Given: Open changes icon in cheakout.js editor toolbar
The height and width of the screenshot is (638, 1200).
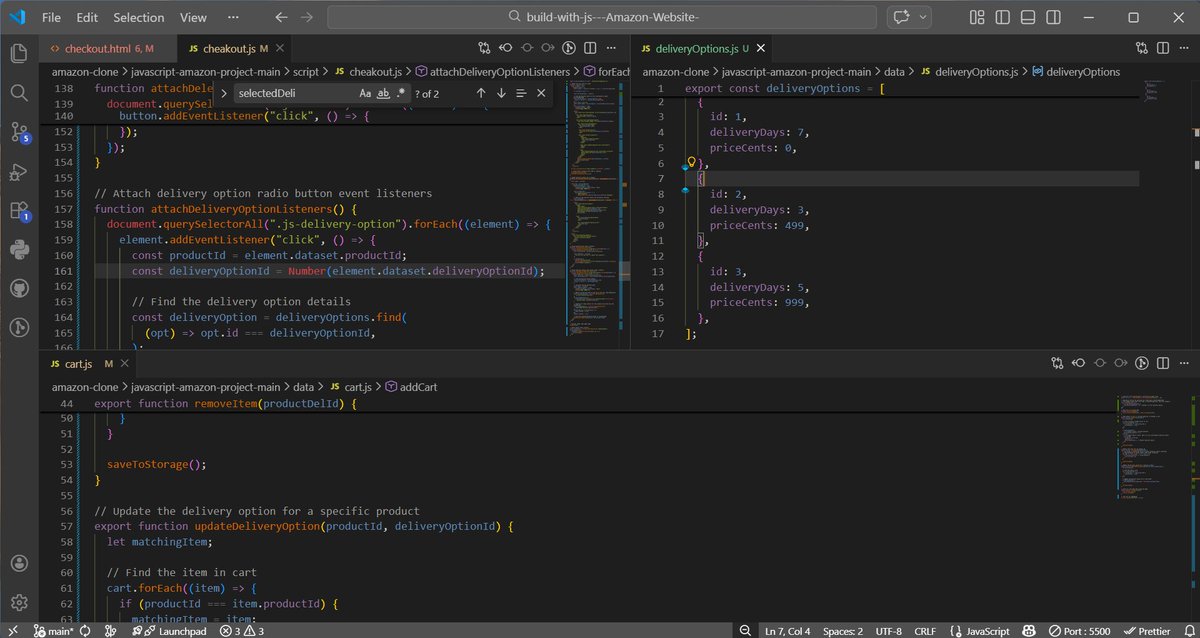Looking at the screenshot, I should click(x=485, y=47).
